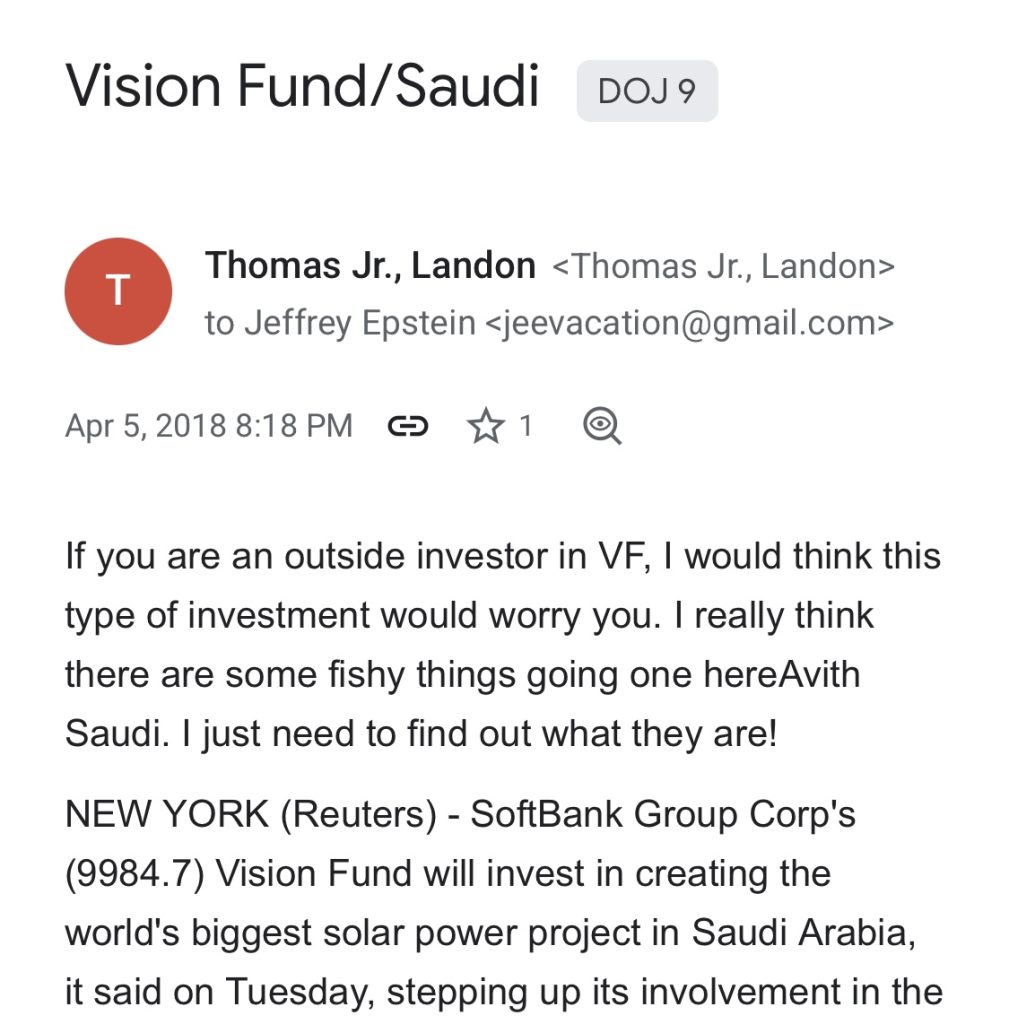Click the red T sender avatar
Viewport: 1009px width, 1024px height.
coord(118,291)
